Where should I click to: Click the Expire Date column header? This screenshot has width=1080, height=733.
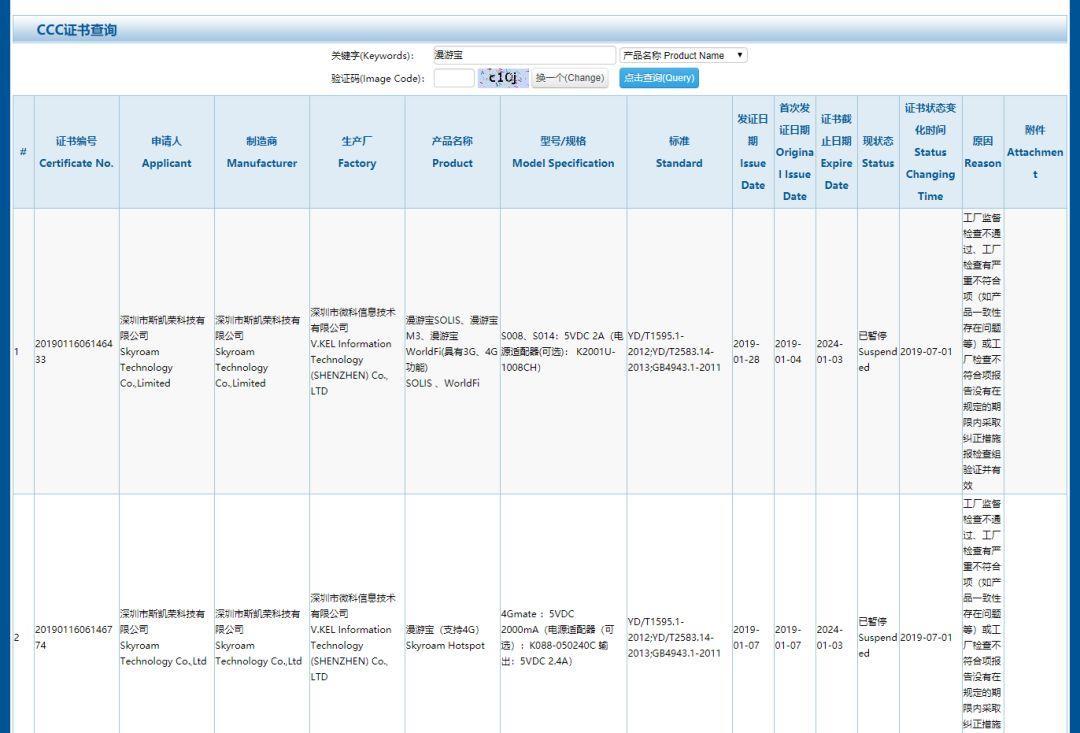coord(836,152)
